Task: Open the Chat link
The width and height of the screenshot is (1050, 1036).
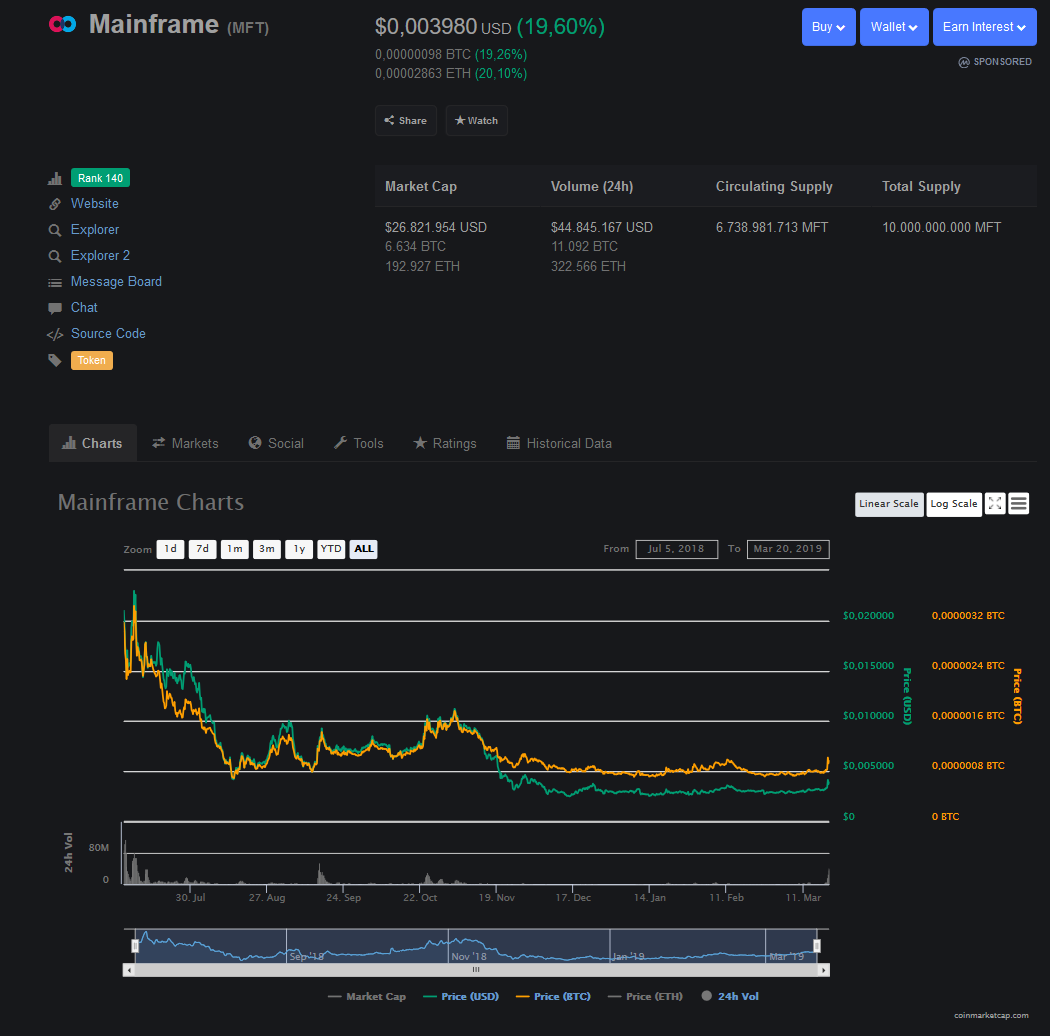Action: pos(84,307)
